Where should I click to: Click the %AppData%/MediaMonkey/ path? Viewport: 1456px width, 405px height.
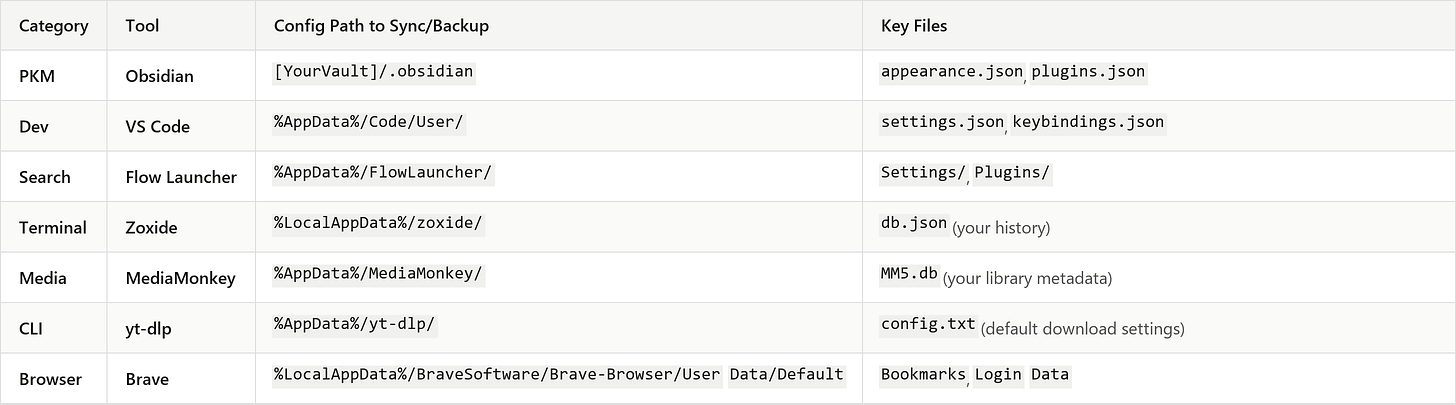(x=378, y=273)
